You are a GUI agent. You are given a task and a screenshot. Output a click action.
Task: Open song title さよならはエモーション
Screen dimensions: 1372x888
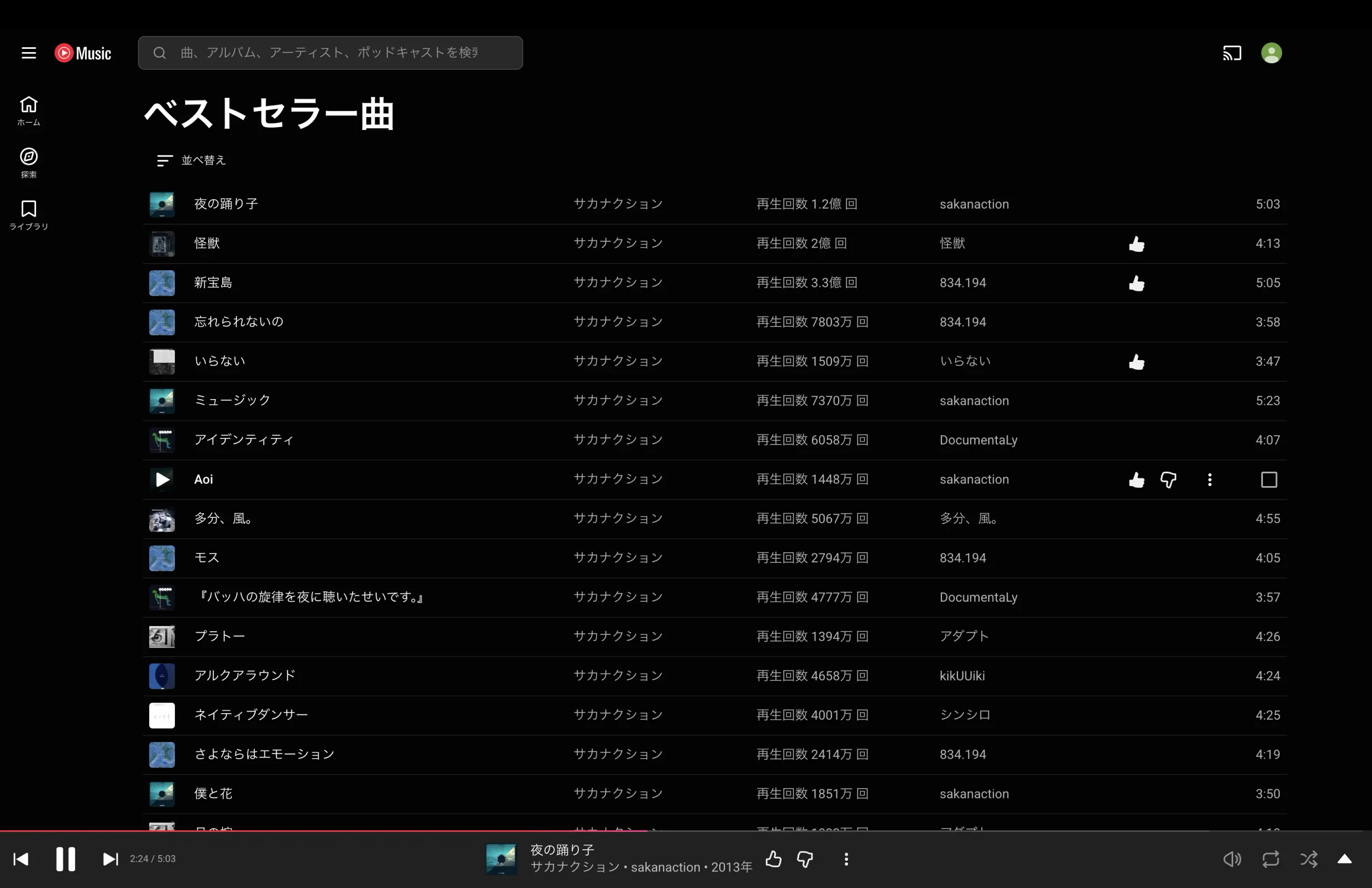(264, 754)
